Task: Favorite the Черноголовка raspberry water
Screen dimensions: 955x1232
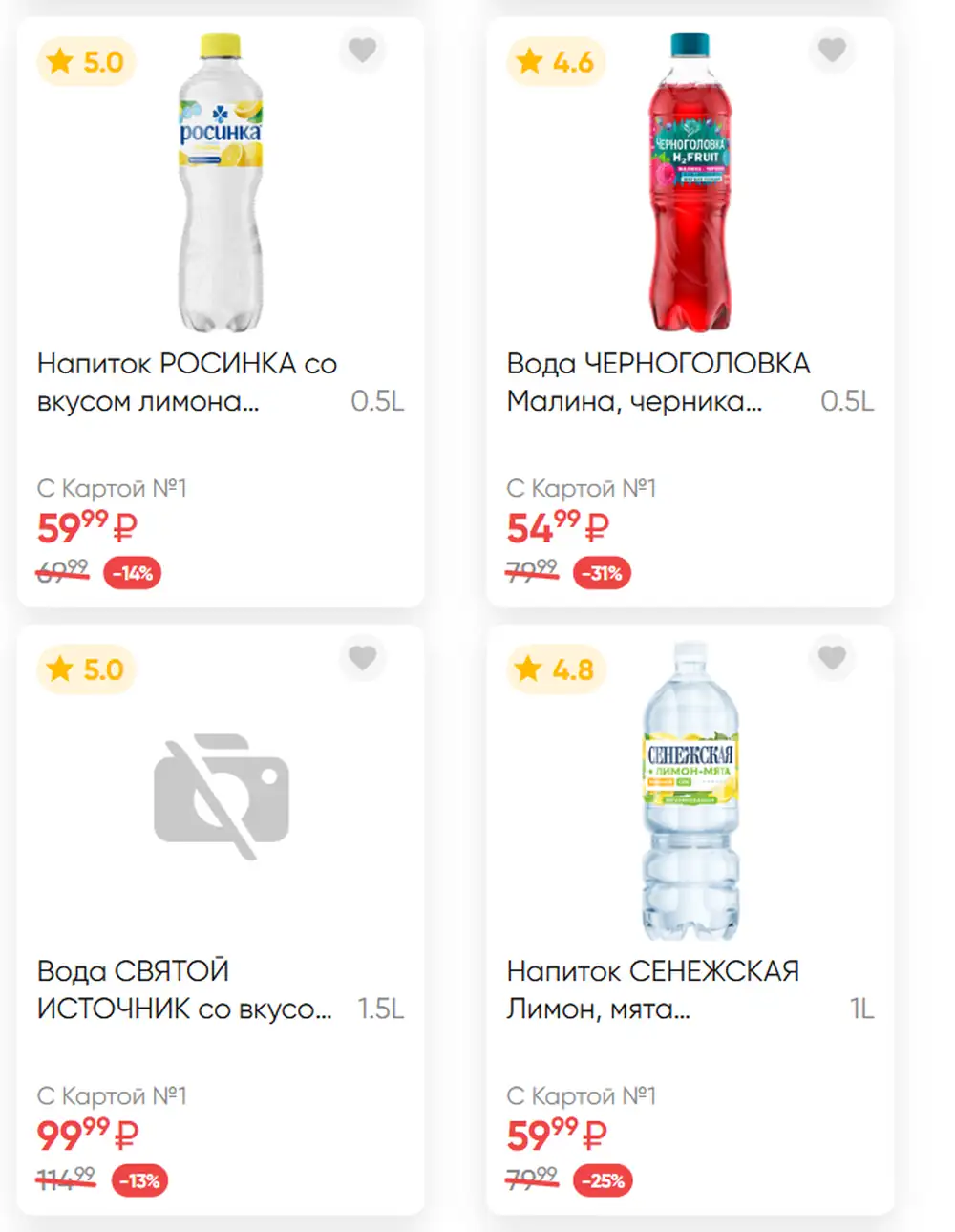Action: (x=832, y=50)
